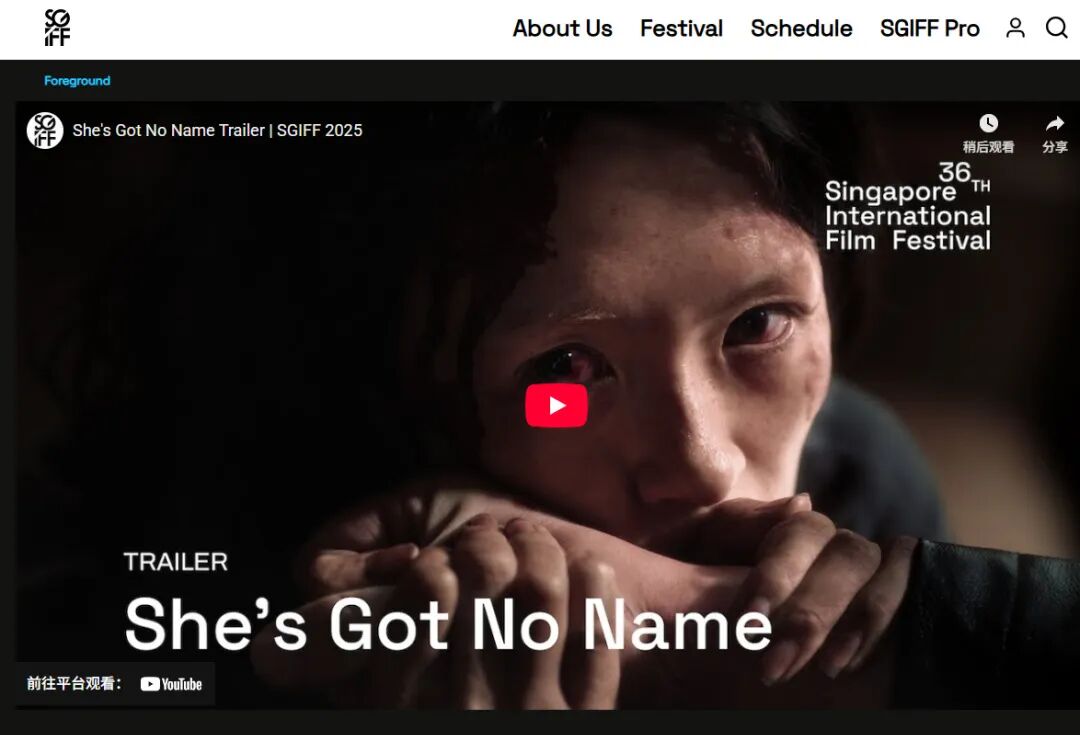This screenshot has width=1080, height=735.
Task: Click the large She's Got No Name title
Action: click(448, 624)
